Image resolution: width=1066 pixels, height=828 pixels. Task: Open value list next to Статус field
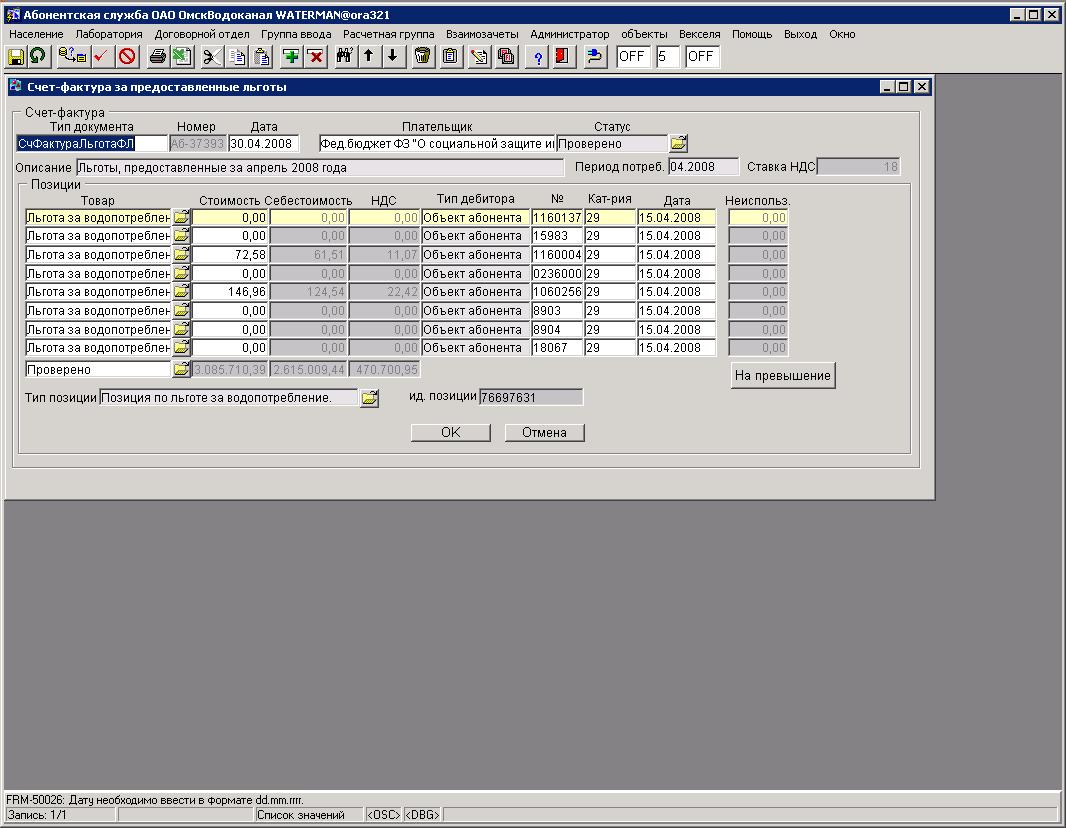pos(678,143)
